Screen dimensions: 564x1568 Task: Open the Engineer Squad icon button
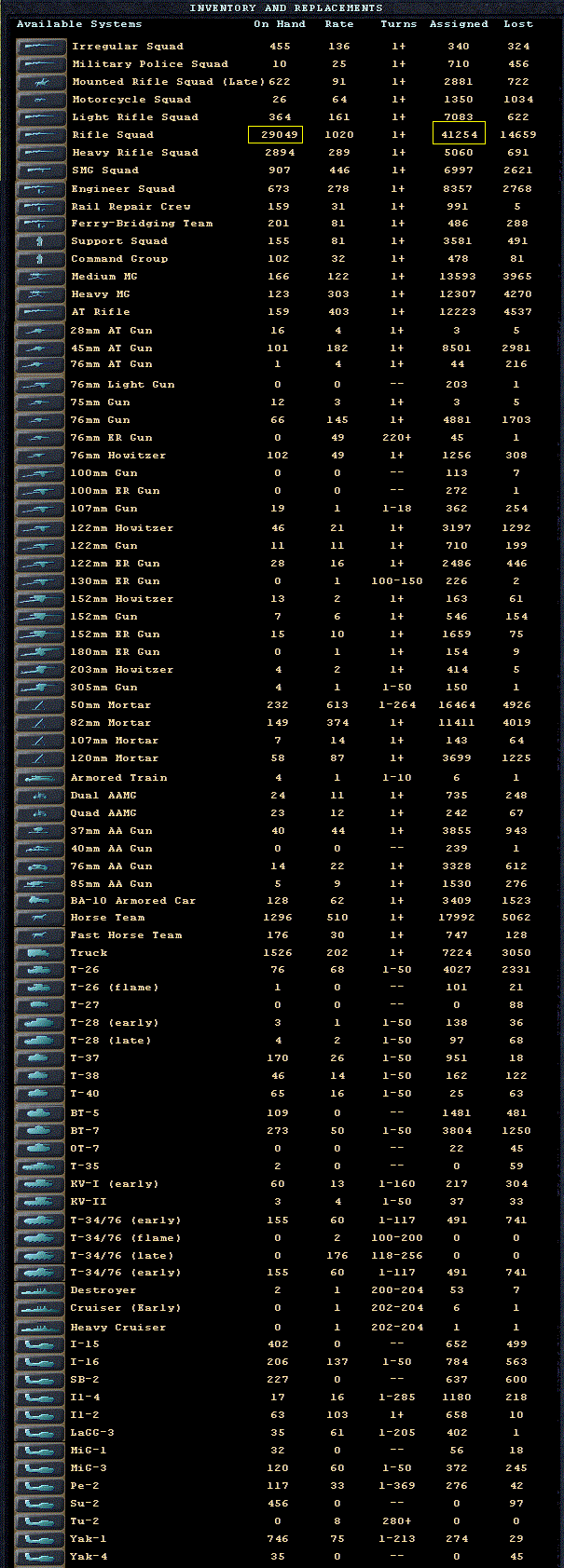41,188
